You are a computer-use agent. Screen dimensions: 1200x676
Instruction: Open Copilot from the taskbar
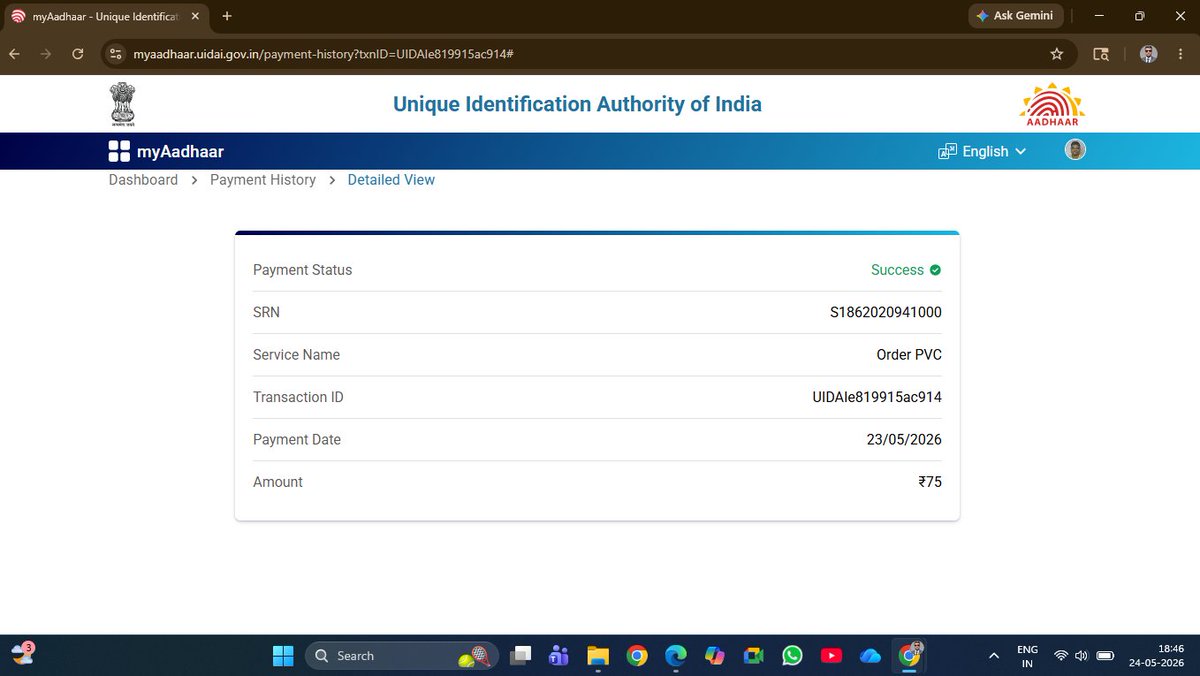[715, 656]
